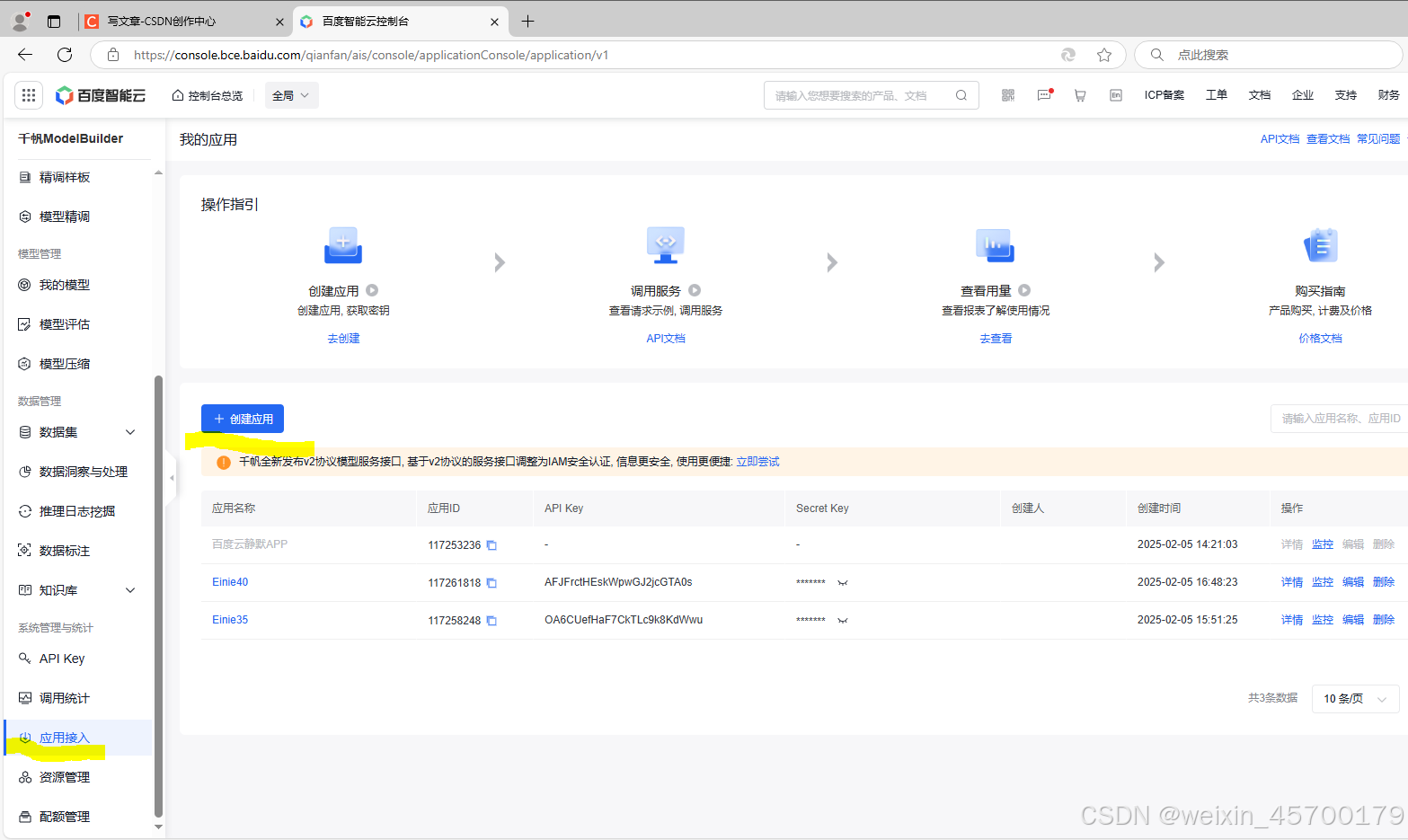The width and height of the screenshot is (1408, 840).
Task: Open the tab actions menu icon
Action: pos(54,22)
